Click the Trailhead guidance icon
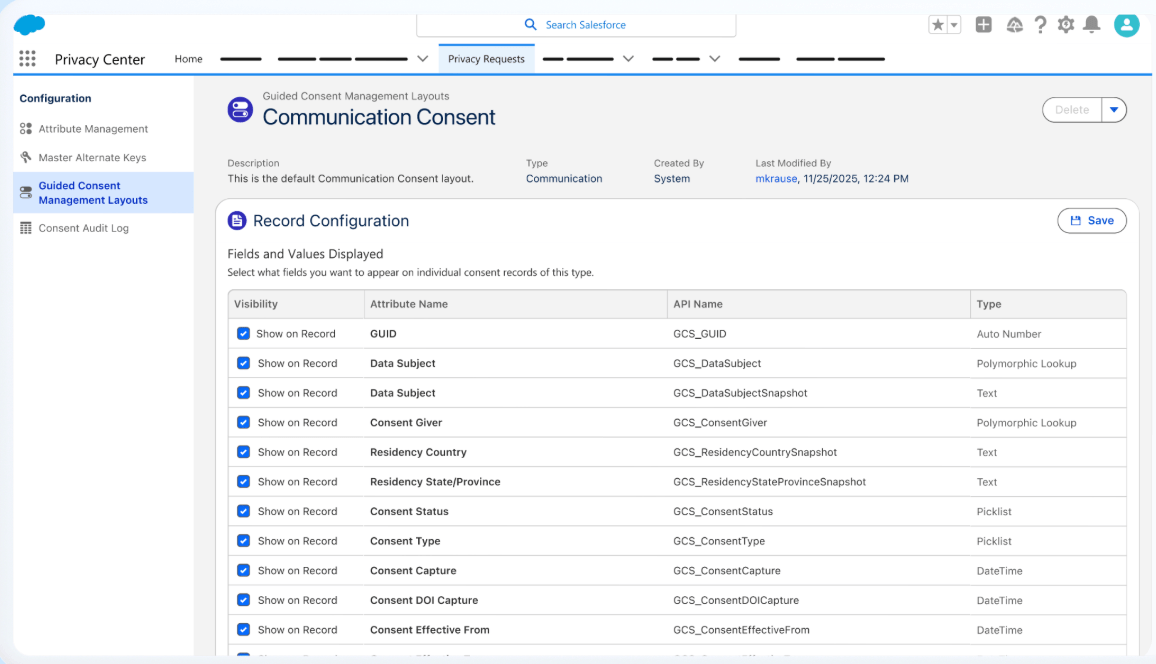Image resolution: width=1156 pixels, height=664 pixels. coord(1014,25)
